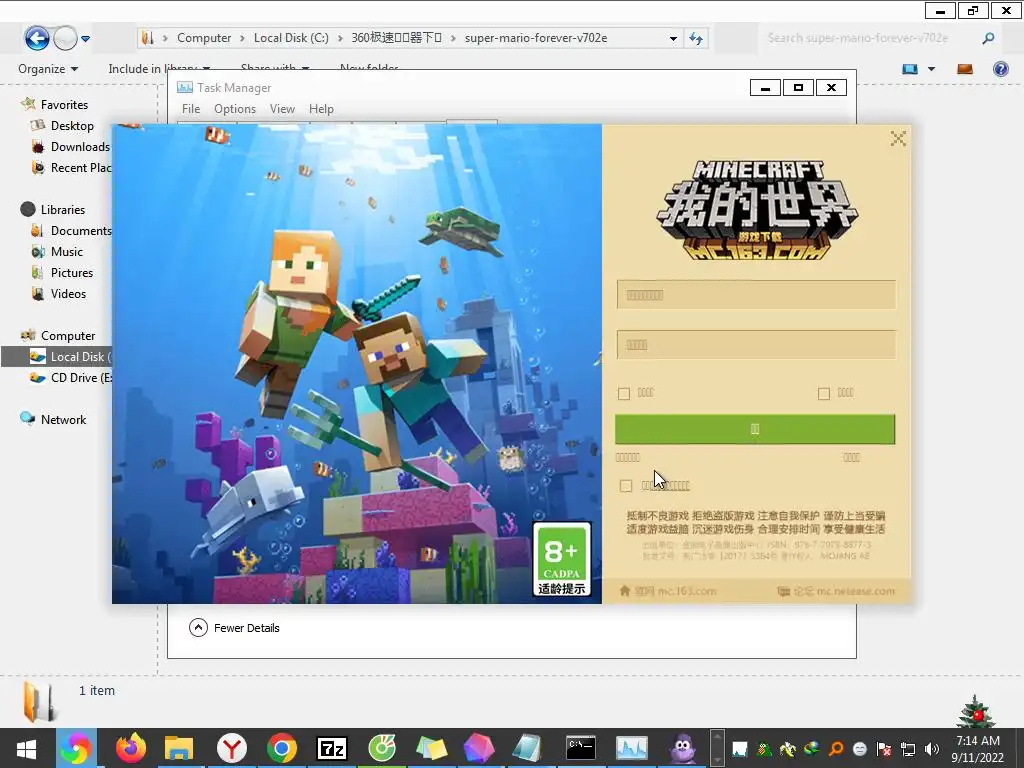
Task: Click the volume speaker tray icon
Action: [x=931, y=749]
